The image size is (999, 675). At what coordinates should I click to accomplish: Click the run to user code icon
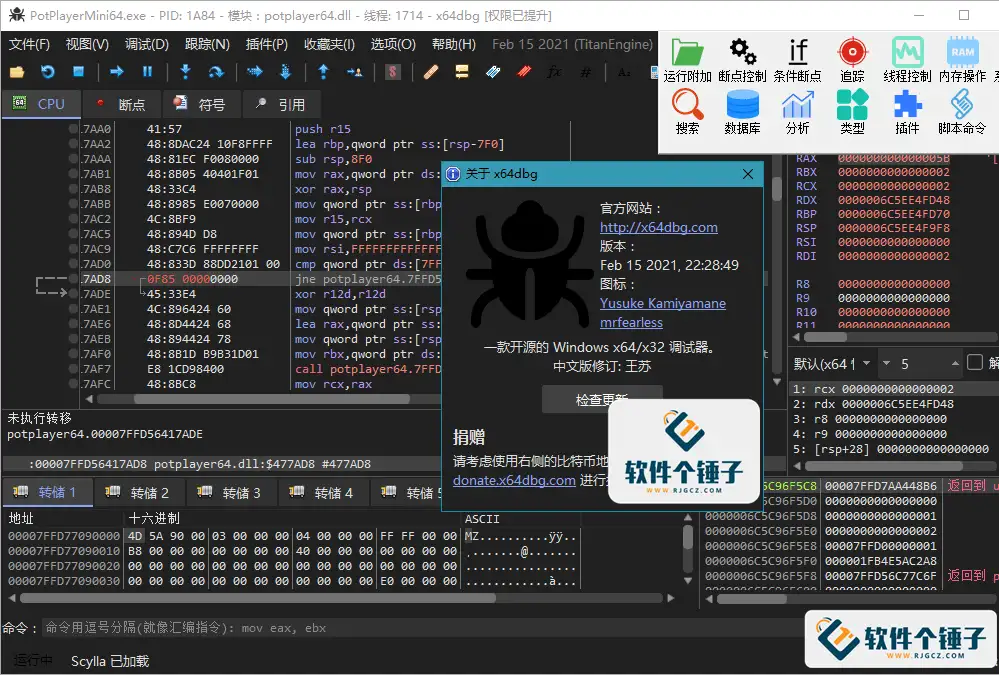tap(354, 72)
